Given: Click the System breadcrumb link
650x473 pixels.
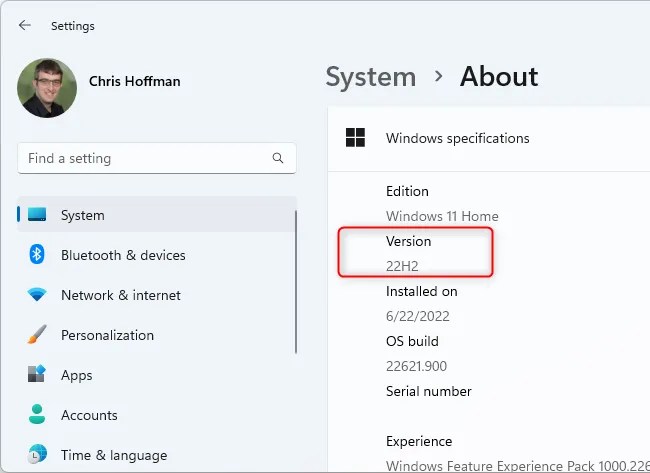Looking at the screenshot, I should [370, 77].
